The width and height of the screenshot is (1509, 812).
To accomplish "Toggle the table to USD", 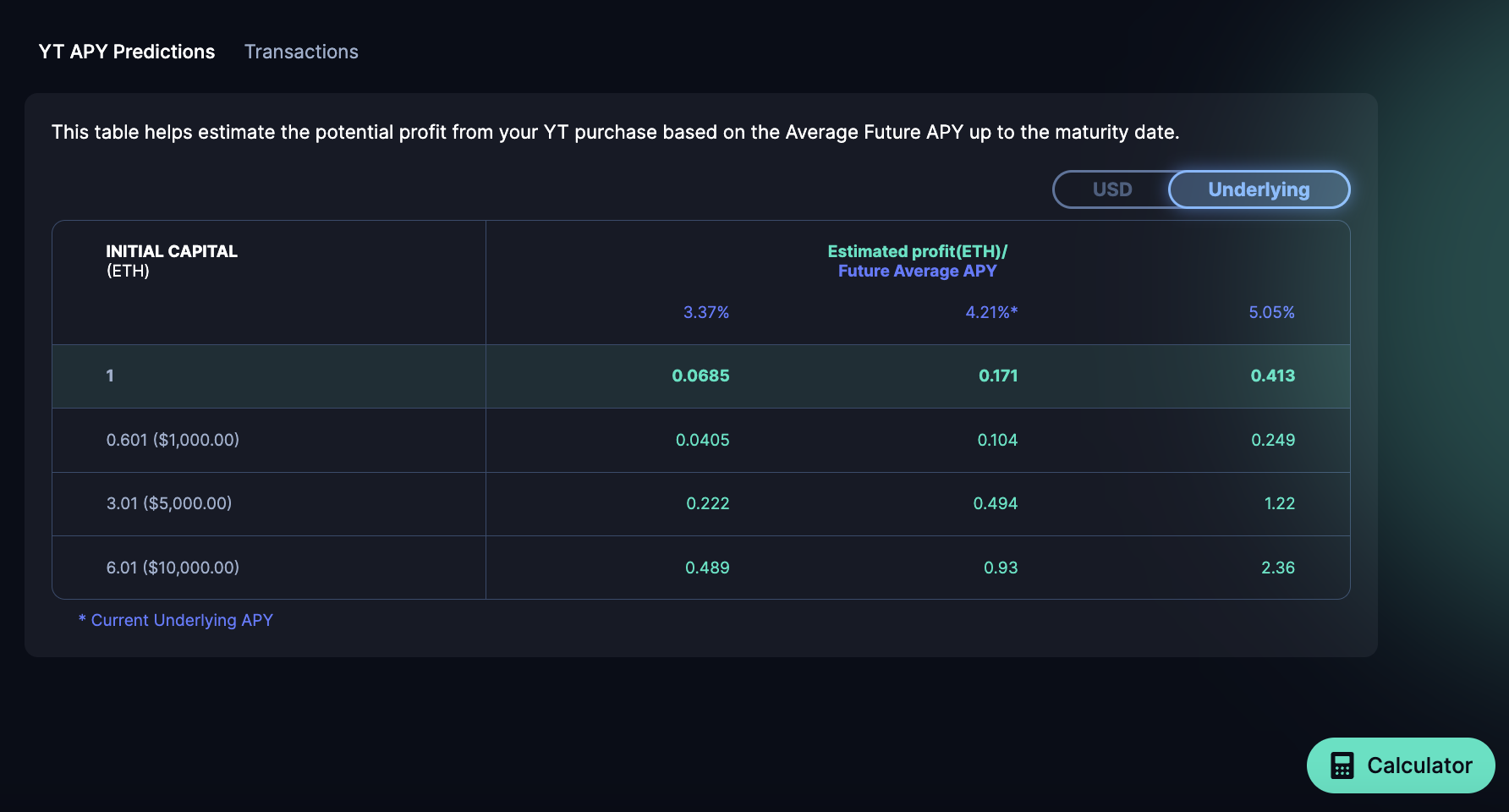I will tap(1111, 189).
